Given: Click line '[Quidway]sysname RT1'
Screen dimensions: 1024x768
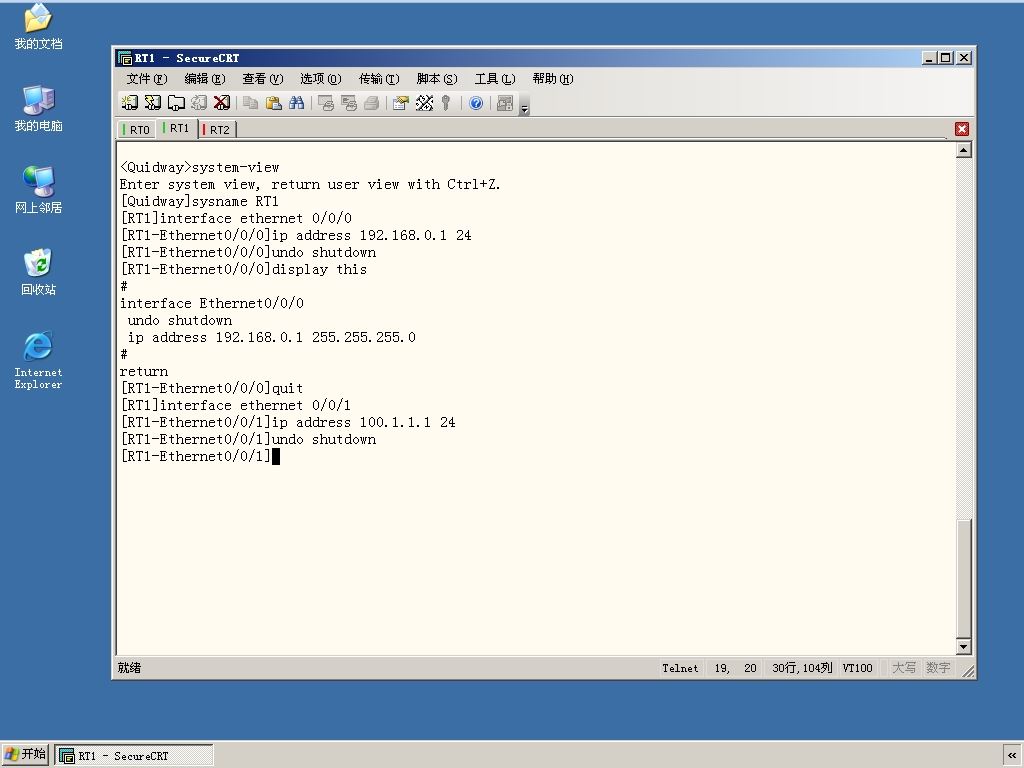Looking at the screenshot, I should click(x=199, y=201).
